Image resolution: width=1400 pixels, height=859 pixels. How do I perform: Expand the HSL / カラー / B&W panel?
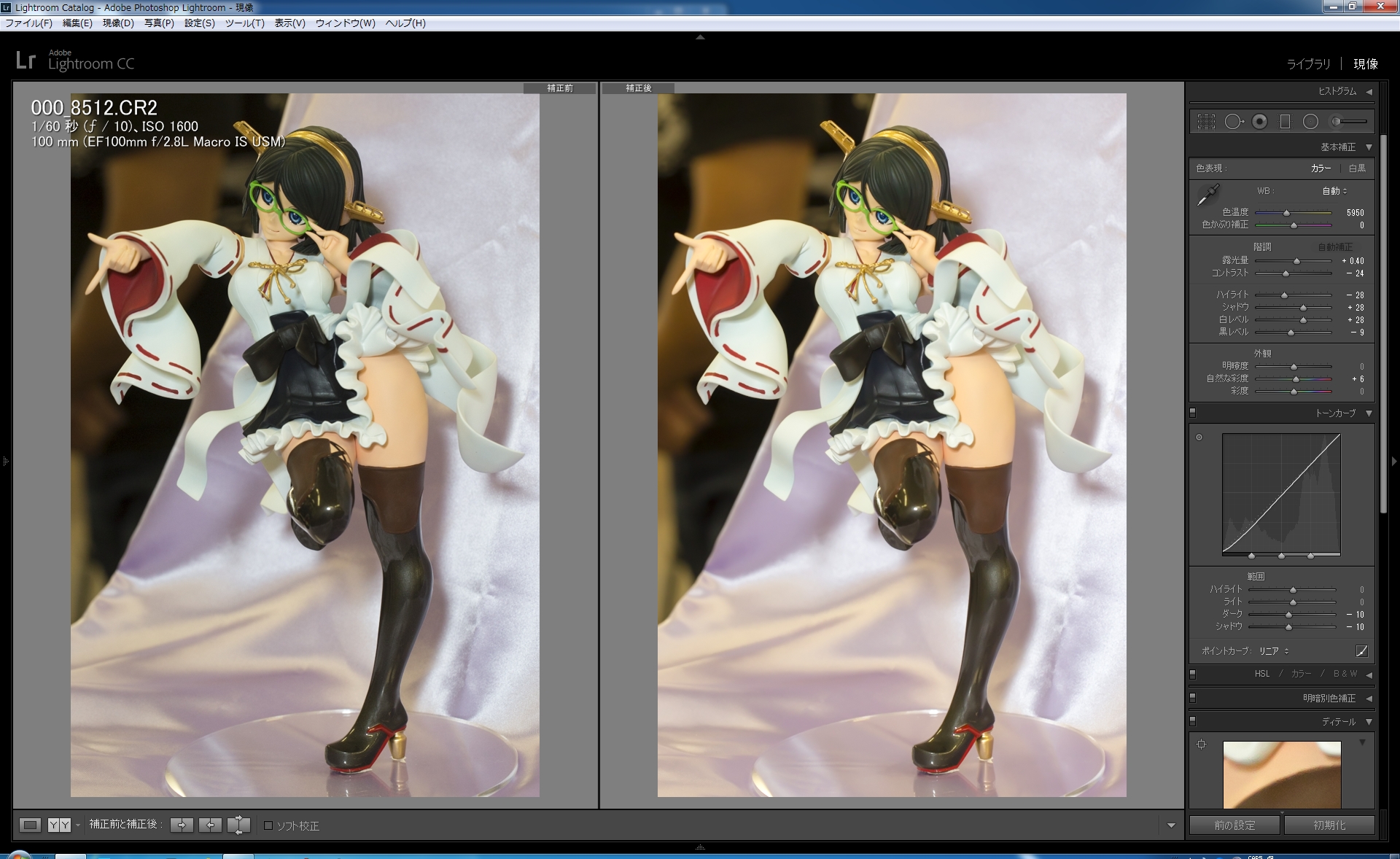[x=1369, y=675]
